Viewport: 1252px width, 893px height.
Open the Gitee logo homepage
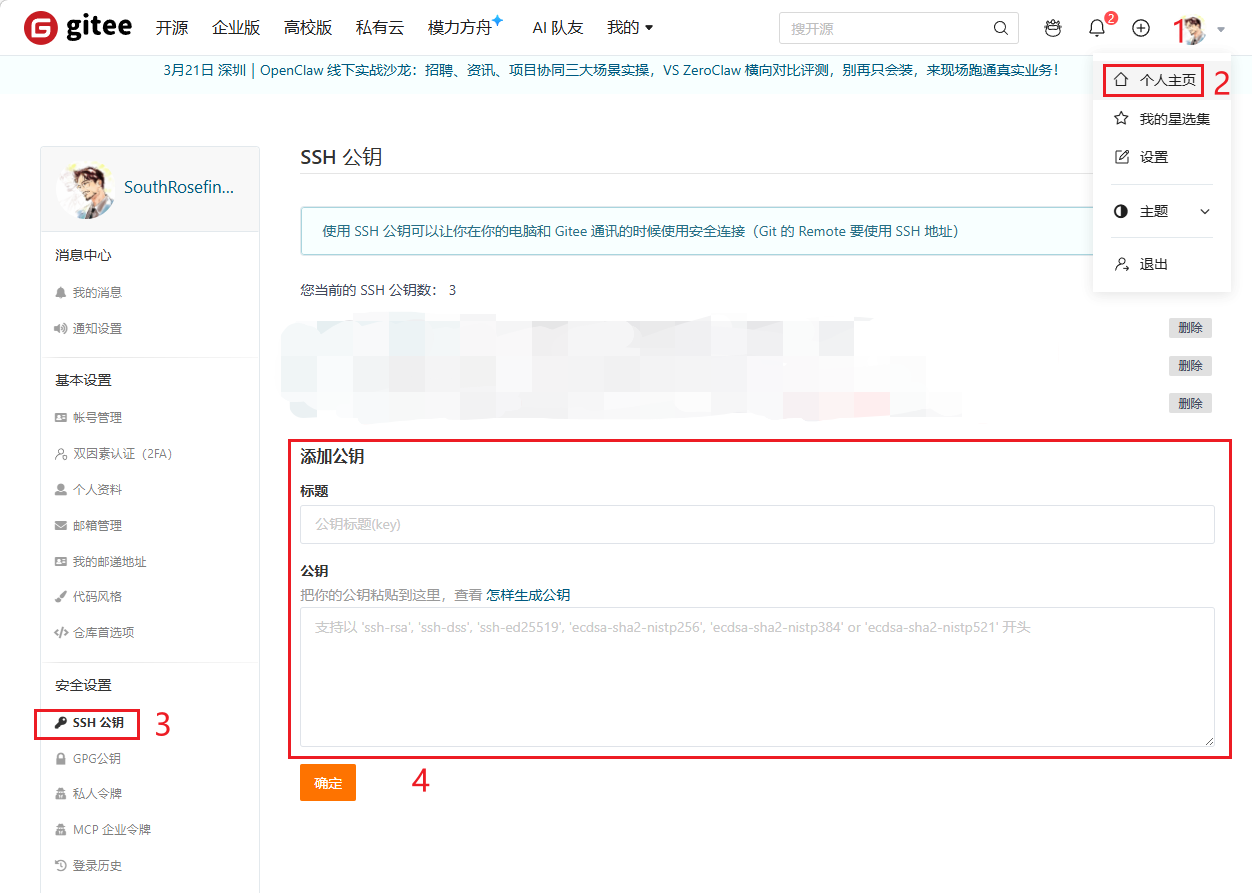[x=78, y=28]
